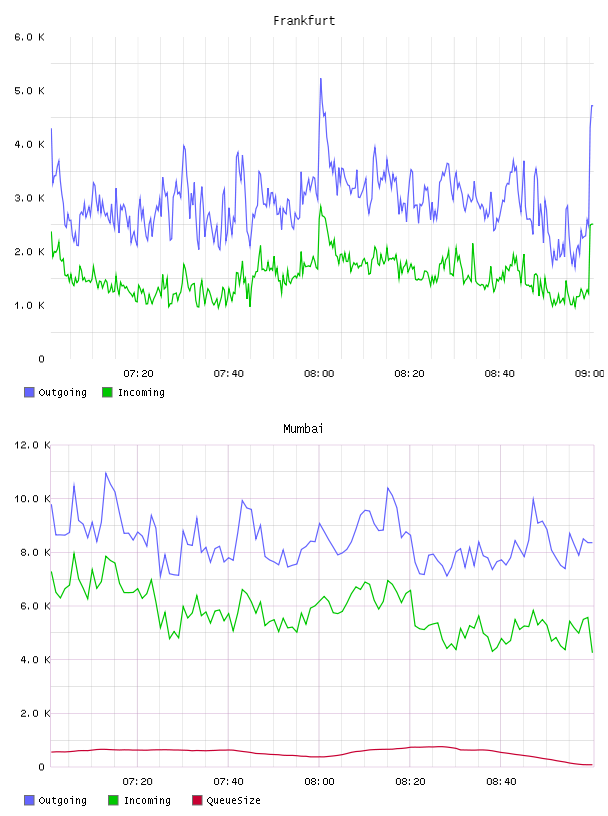The height and width of the screenshot is (816, 608).
Task: Click the 08:40 time label on Frankfurt axis
Action: (499, 374)
